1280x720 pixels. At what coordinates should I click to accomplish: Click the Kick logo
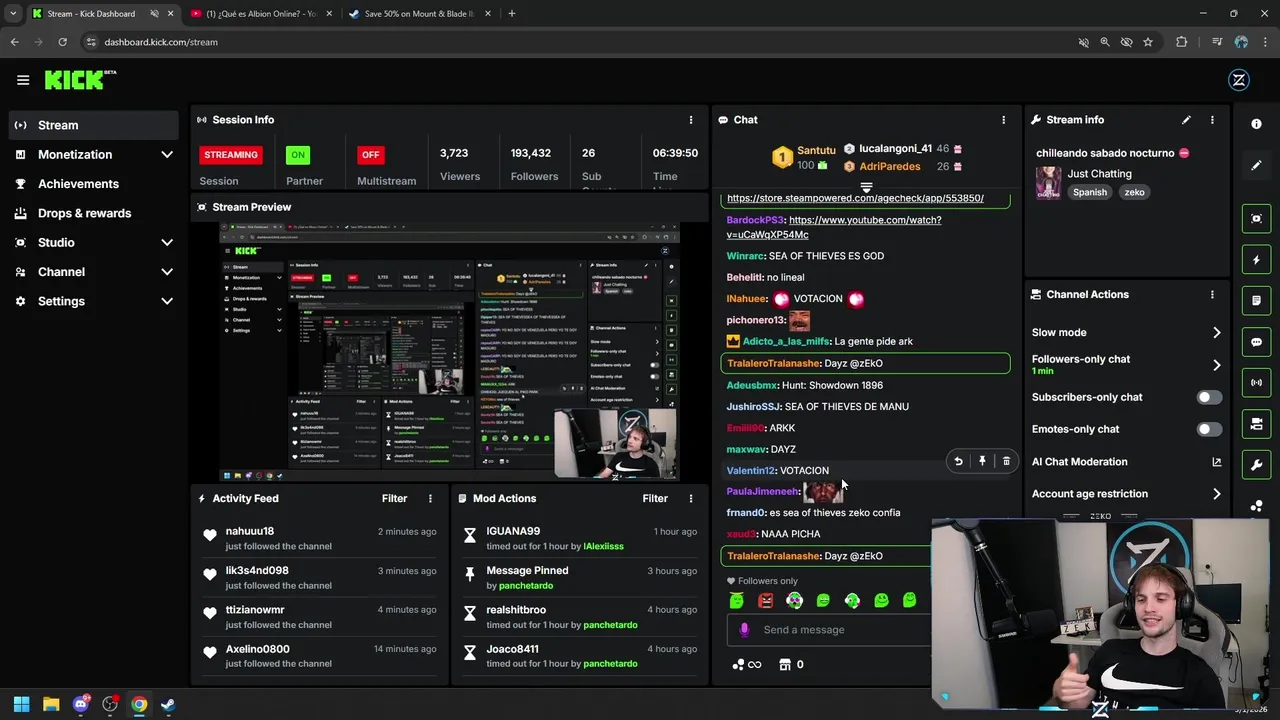[x=80, y=80]
